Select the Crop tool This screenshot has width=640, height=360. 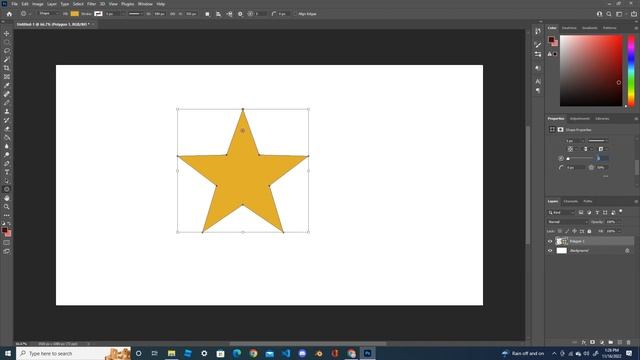7,68
